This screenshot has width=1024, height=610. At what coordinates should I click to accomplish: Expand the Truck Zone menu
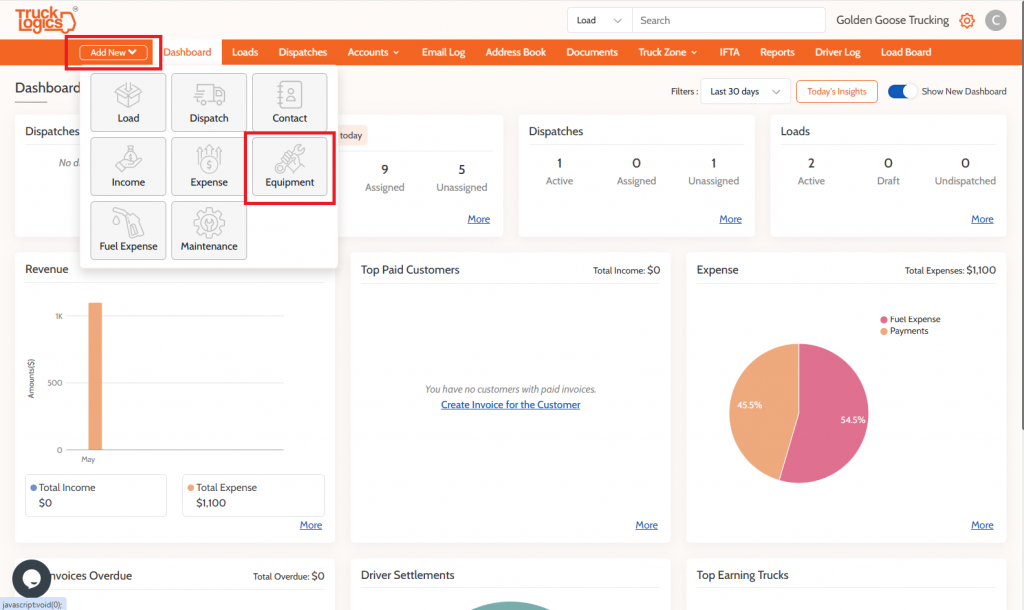[667, 52]
